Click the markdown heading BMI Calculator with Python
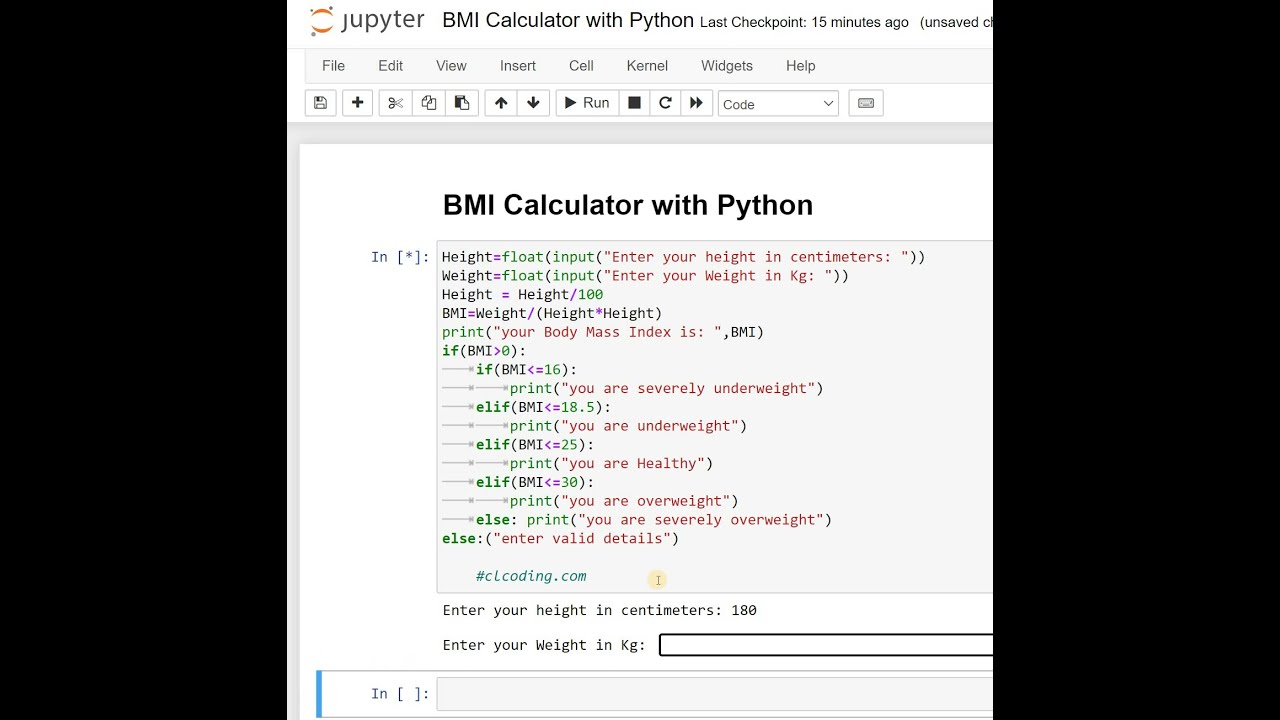The height and width of the screenshot is (720, 1280). coord(628,205)
